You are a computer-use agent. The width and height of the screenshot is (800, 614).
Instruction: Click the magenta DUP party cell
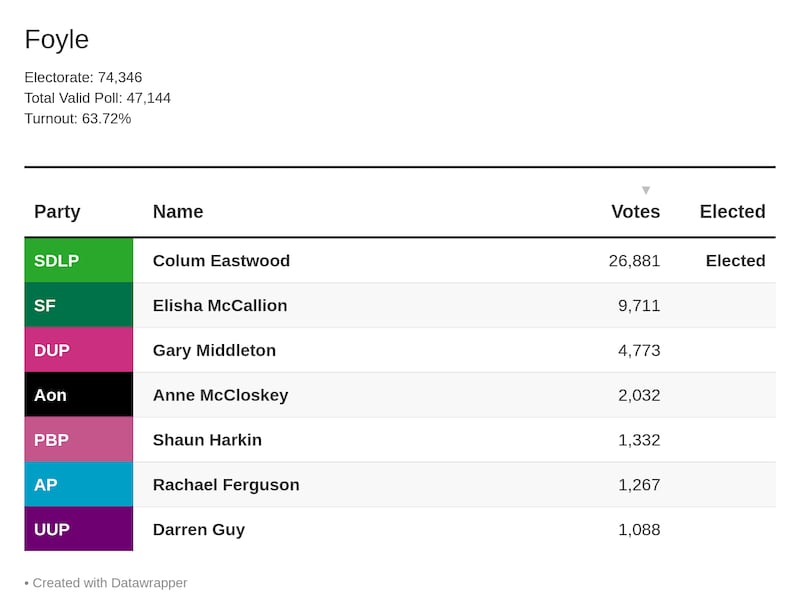(78, 351)
